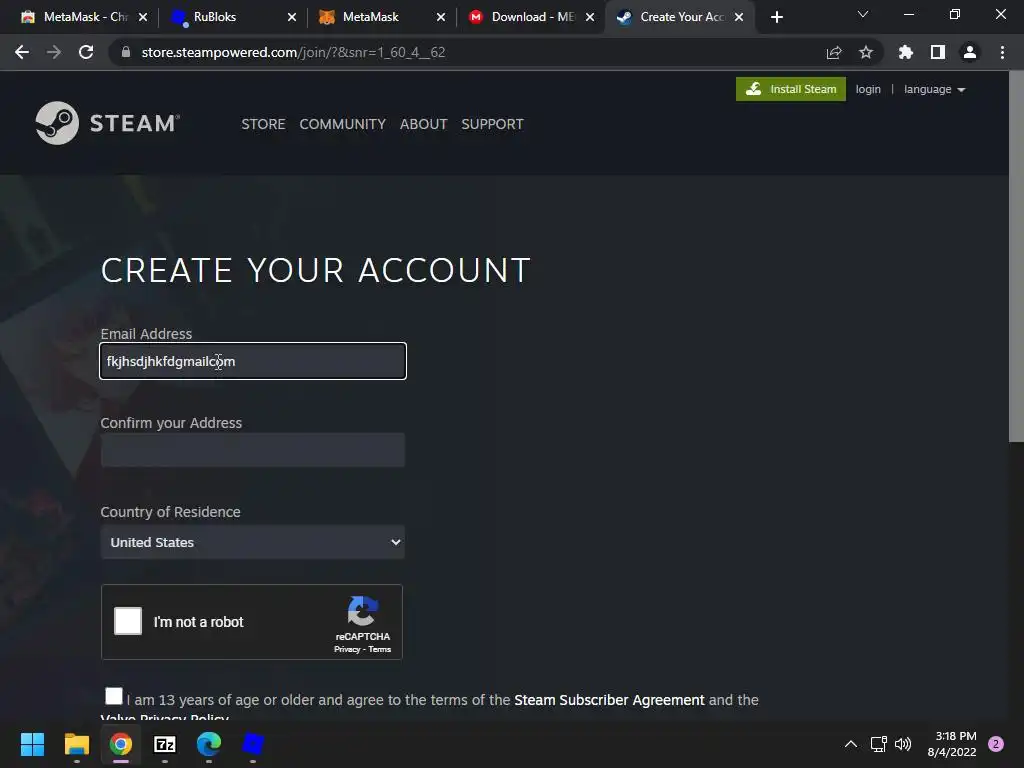Image resolution: width=1024 pixels, height=768 pixels.
Task: Open File Explorer from taskbar
Action: click(76, 744)
